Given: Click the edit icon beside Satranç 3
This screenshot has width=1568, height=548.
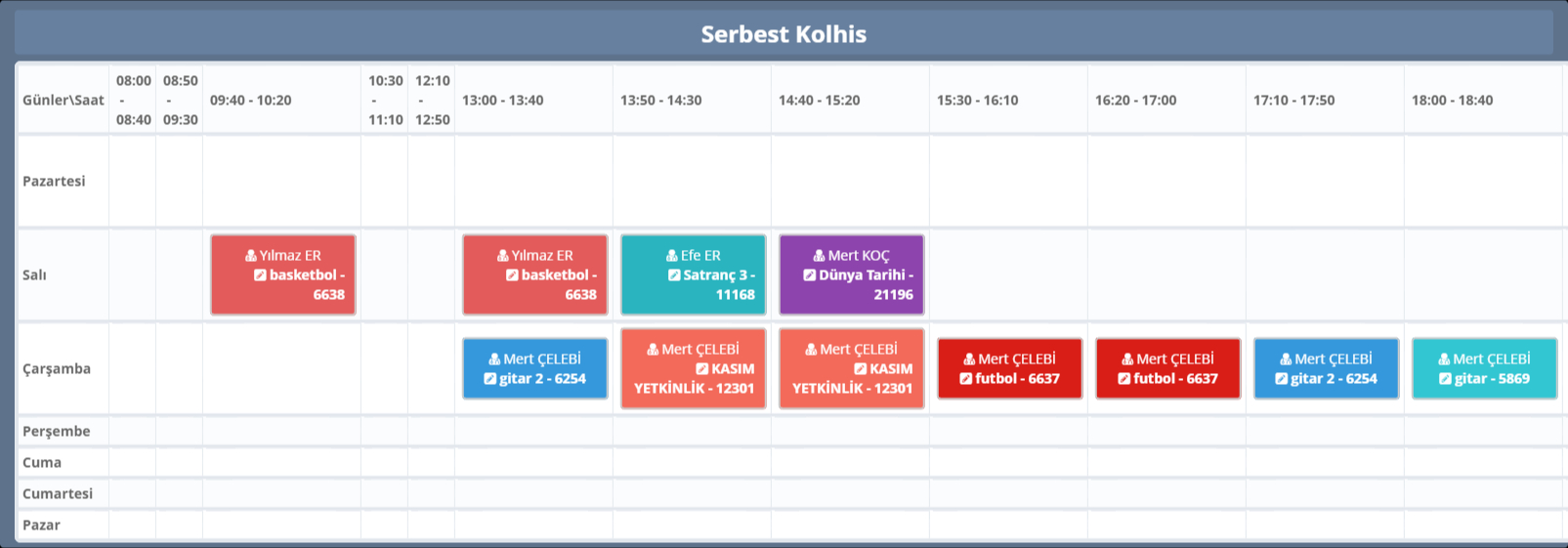Looking at the screenshot, I should [674, 275].
